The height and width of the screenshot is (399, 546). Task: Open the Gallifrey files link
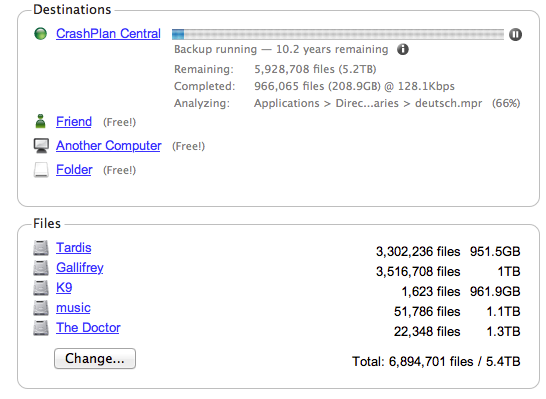[80, 268]
